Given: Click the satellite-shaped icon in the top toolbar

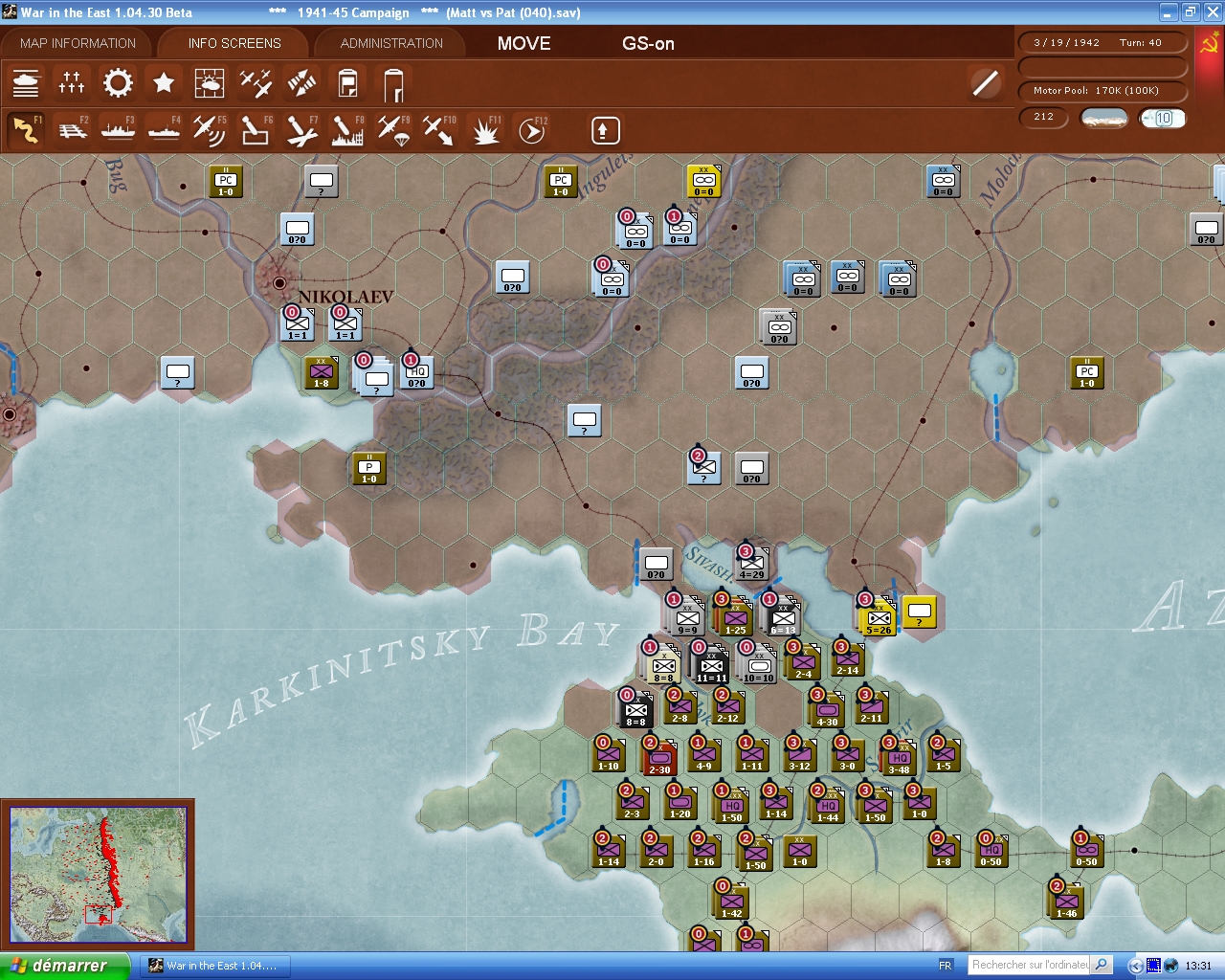Looking at the screenshot, I should (x=301, y=83).
